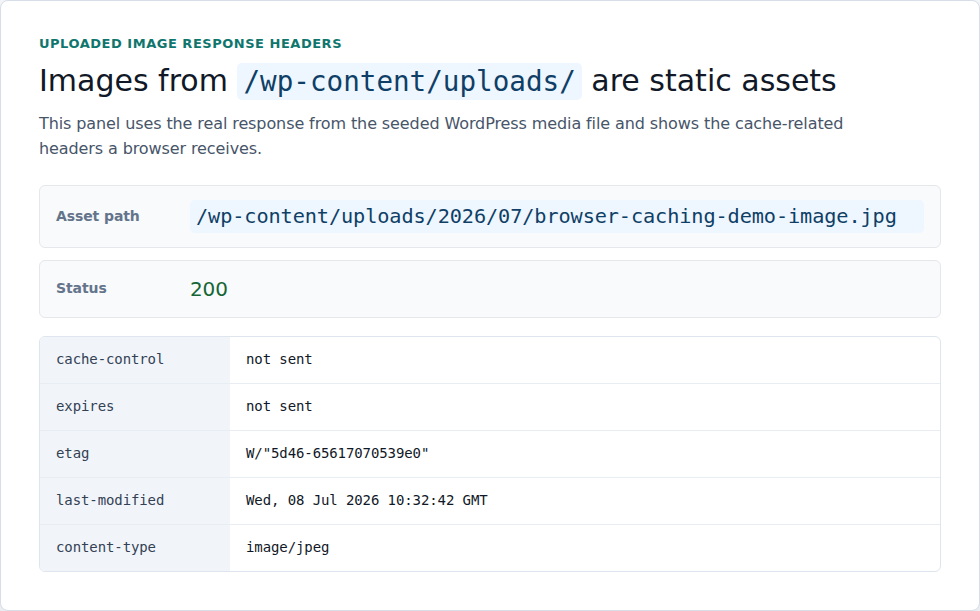Click the 'last-modified' header name cell
This screenshot has width=980, height=611.
click(135, 500)
